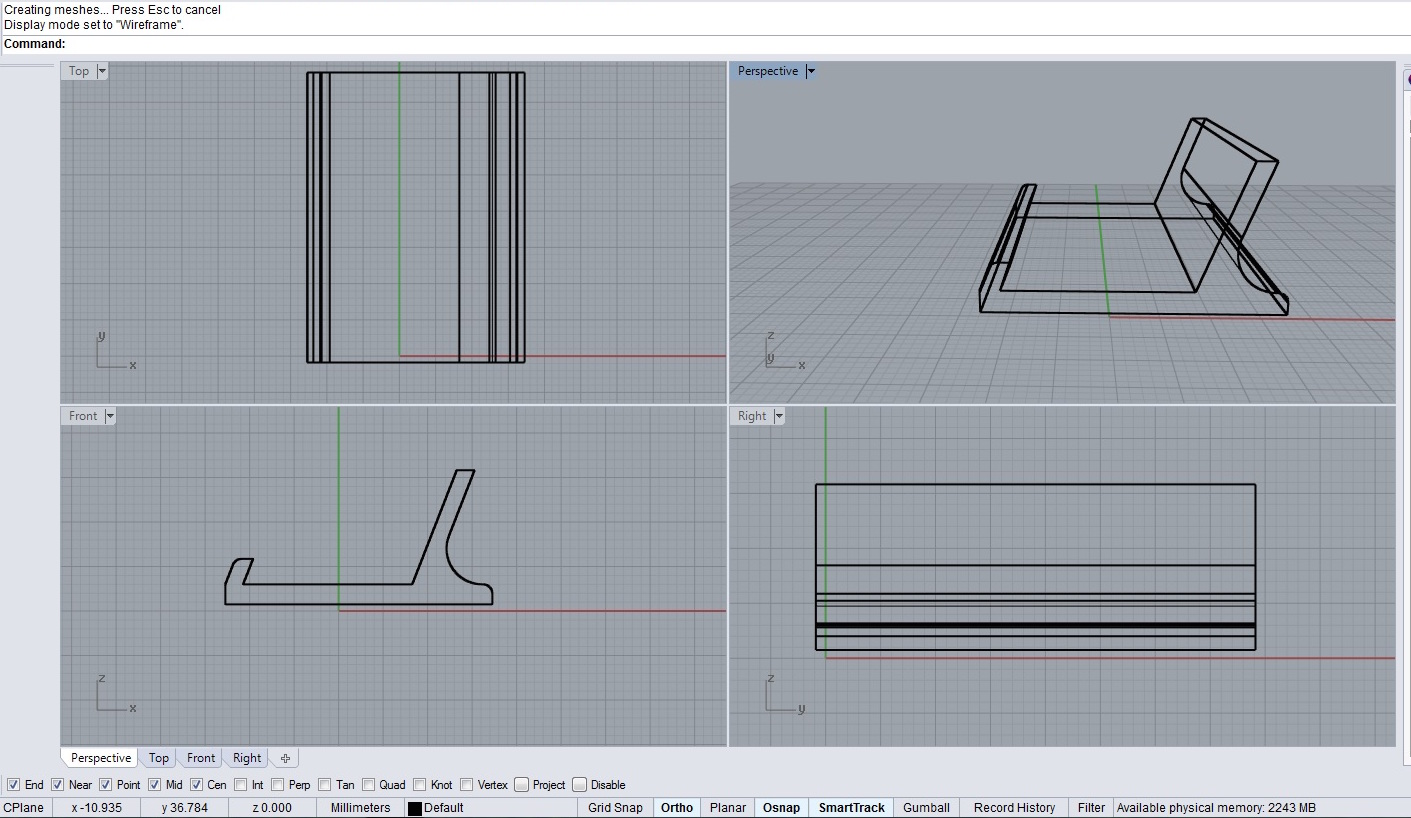Turn off Ortho mode in status bar
The image size is (1411, 818).
click(677, 808)
